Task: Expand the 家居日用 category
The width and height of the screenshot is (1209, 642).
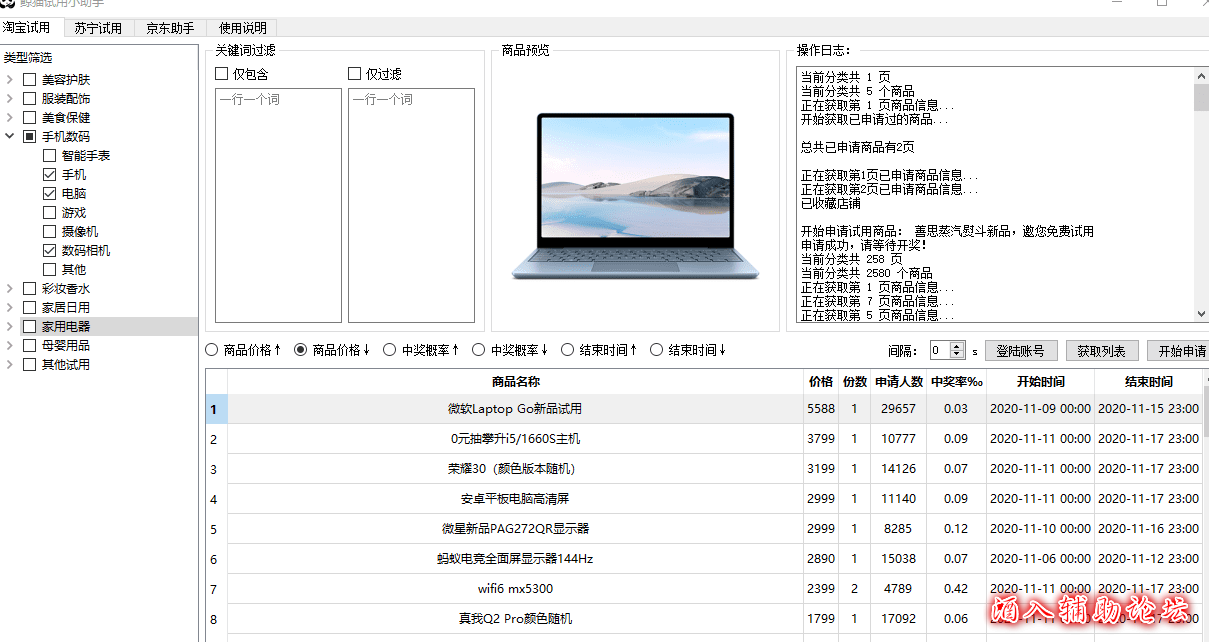Action: click(9, 307)
